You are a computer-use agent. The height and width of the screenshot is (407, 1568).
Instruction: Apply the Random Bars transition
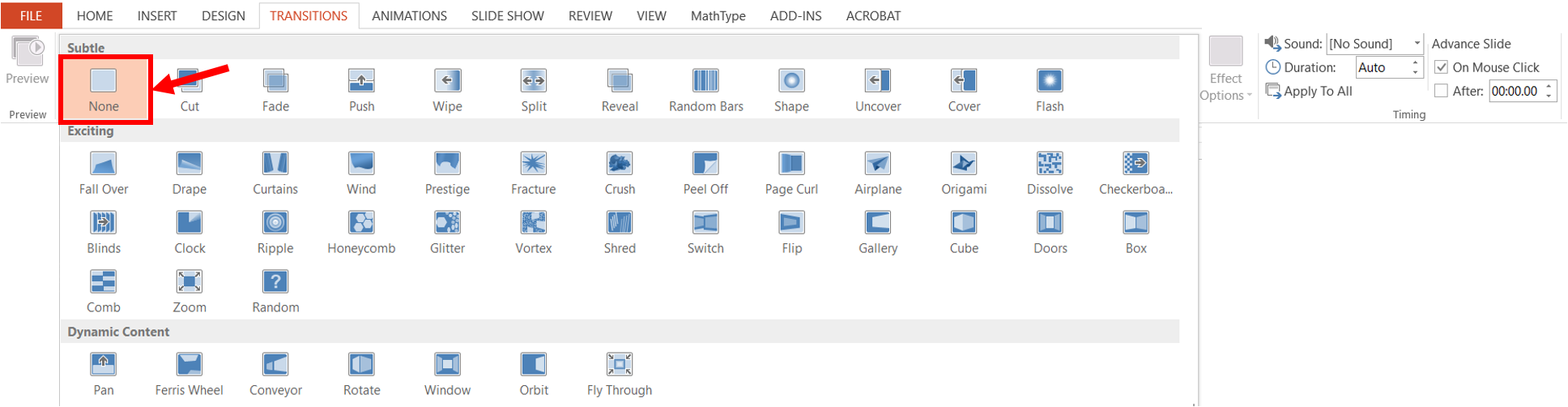705,89
